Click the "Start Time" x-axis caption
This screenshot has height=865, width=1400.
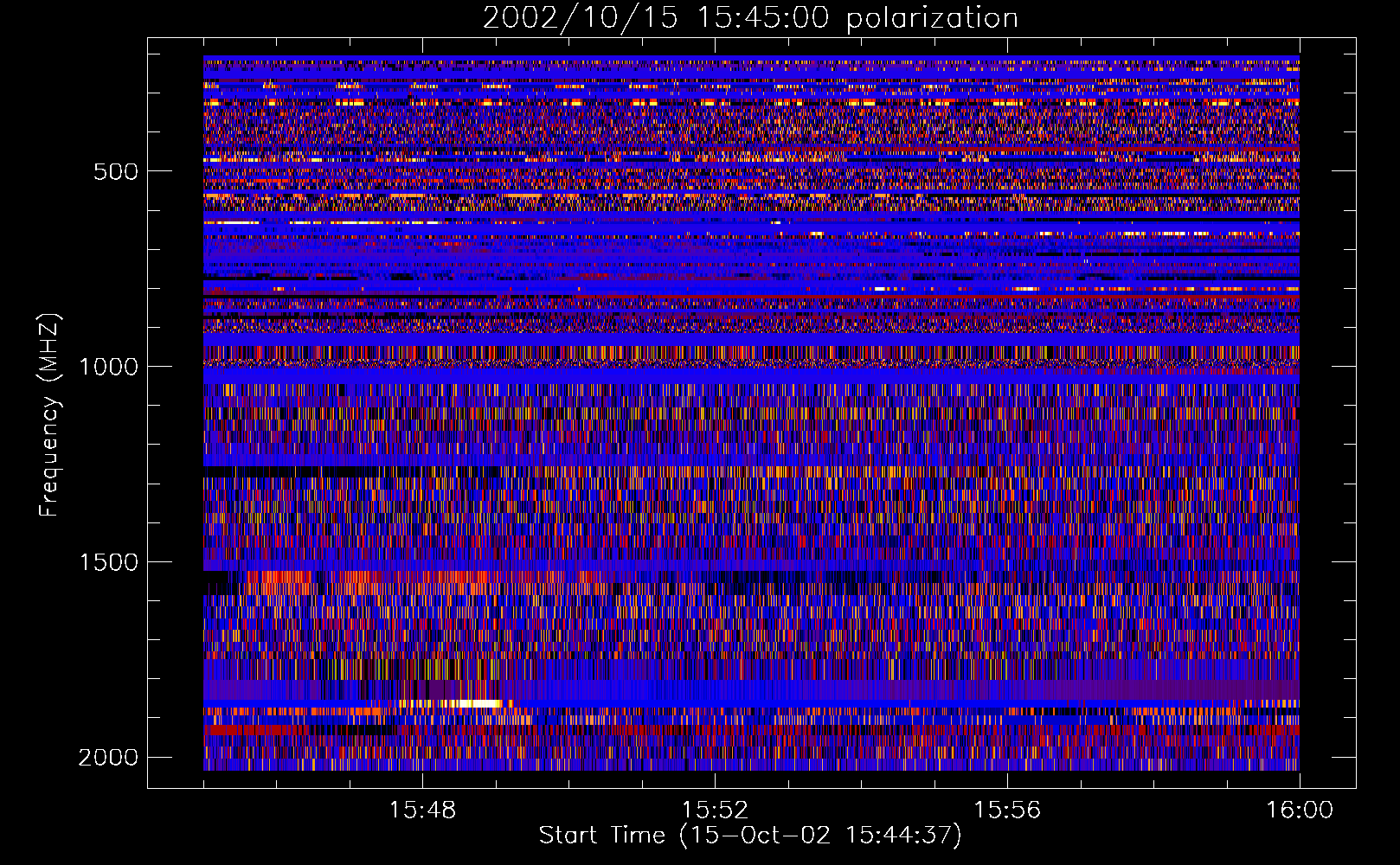tap(601, 836)
